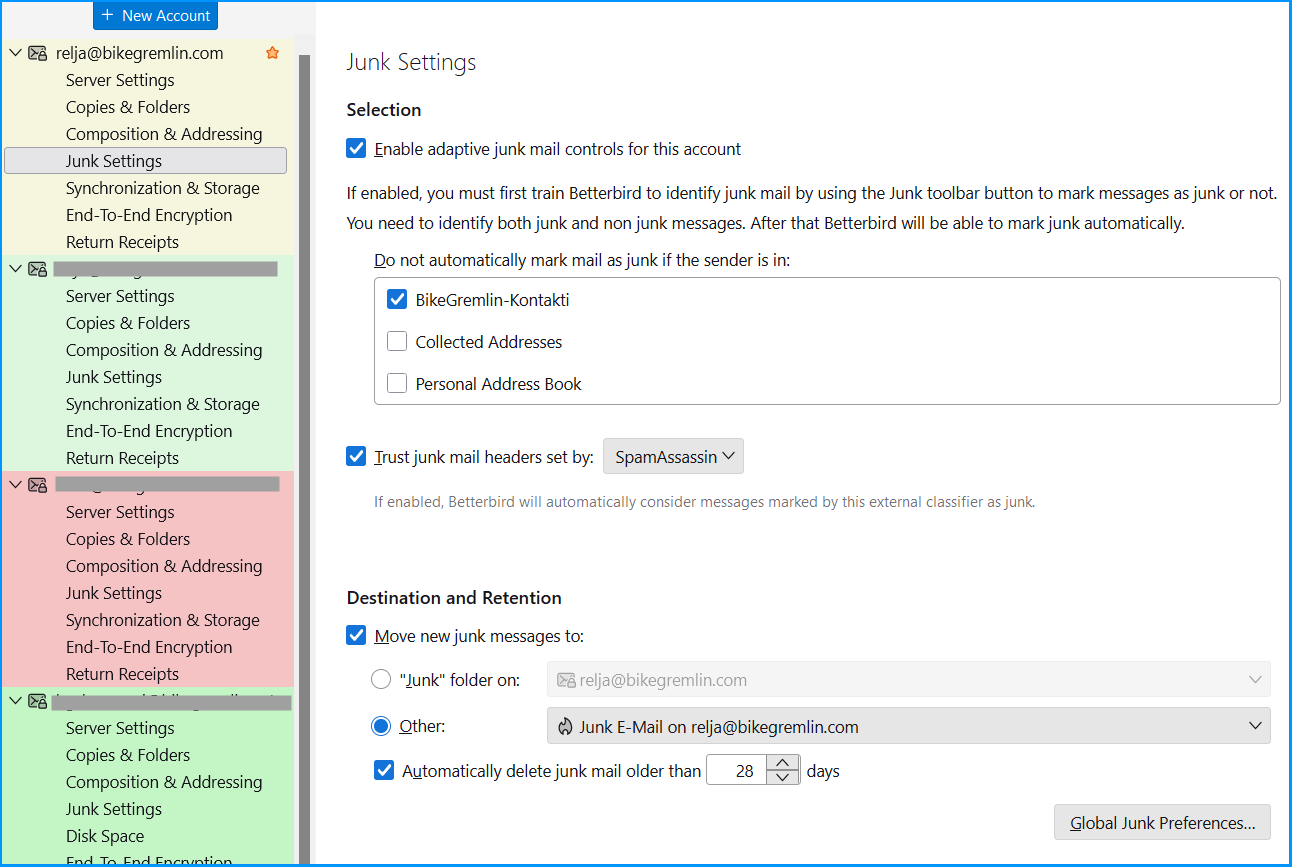Open Copies & Folders in the light-green account

pyautogui.click(x=128, y=323)
